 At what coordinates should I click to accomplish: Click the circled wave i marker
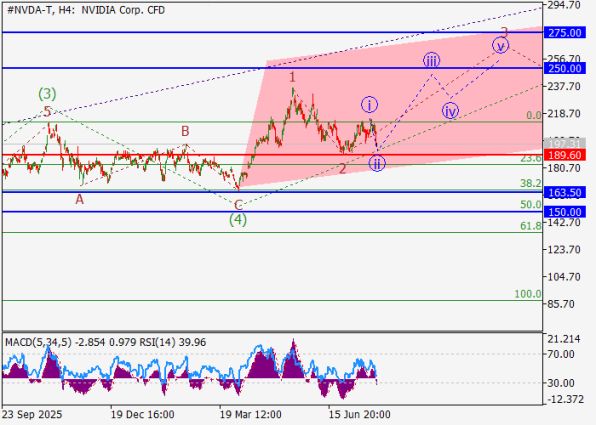pyautogui.click(x=369, y=104)
